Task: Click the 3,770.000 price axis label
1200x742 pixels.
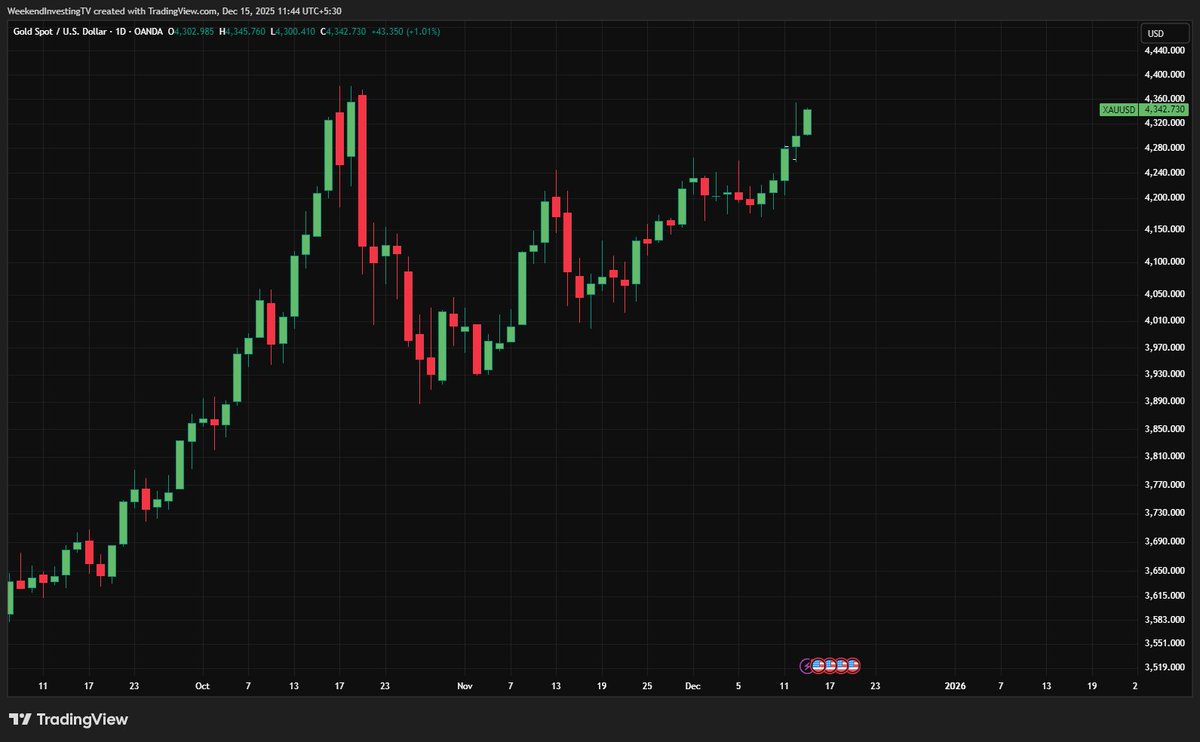Action: tap(1166, 485)
